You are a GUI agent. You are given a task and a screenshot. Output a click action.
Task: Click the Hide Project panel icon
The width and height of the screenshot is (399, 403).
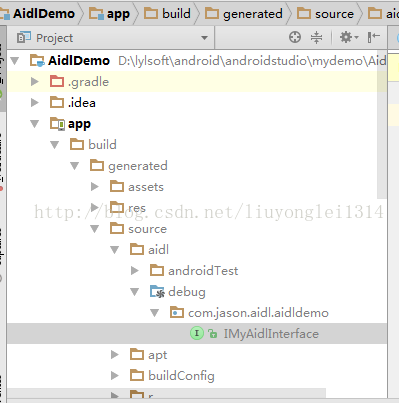coord(374,37)
